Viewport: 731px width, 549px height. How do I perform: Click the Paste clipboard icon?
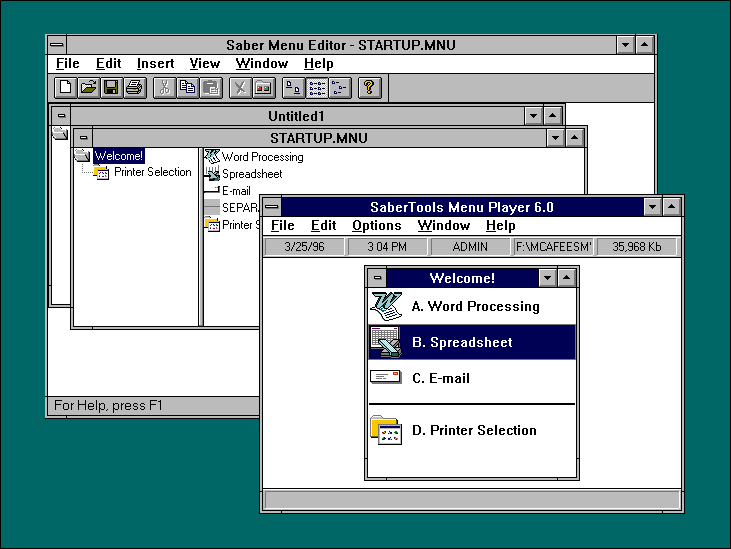[211, 88]
